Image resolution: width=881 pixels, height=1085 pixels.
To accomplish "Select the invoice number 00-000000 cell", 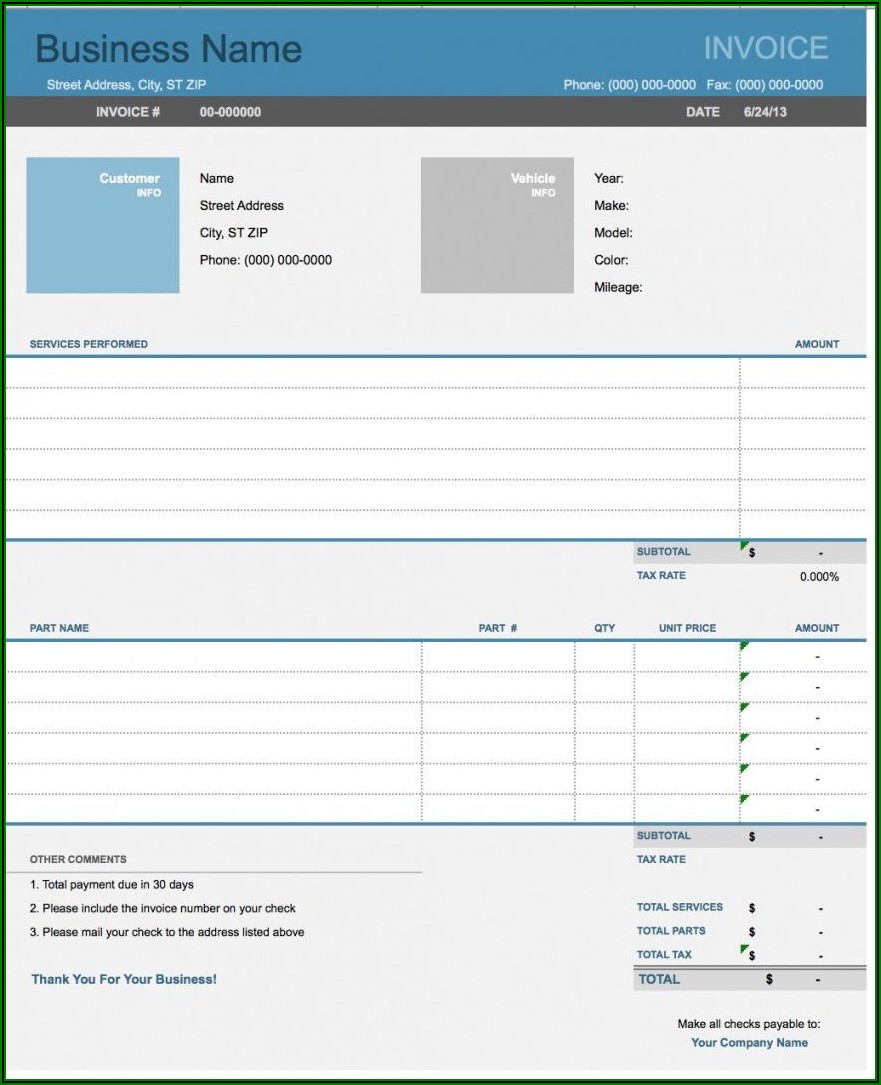I will click(x=230, y=112).
